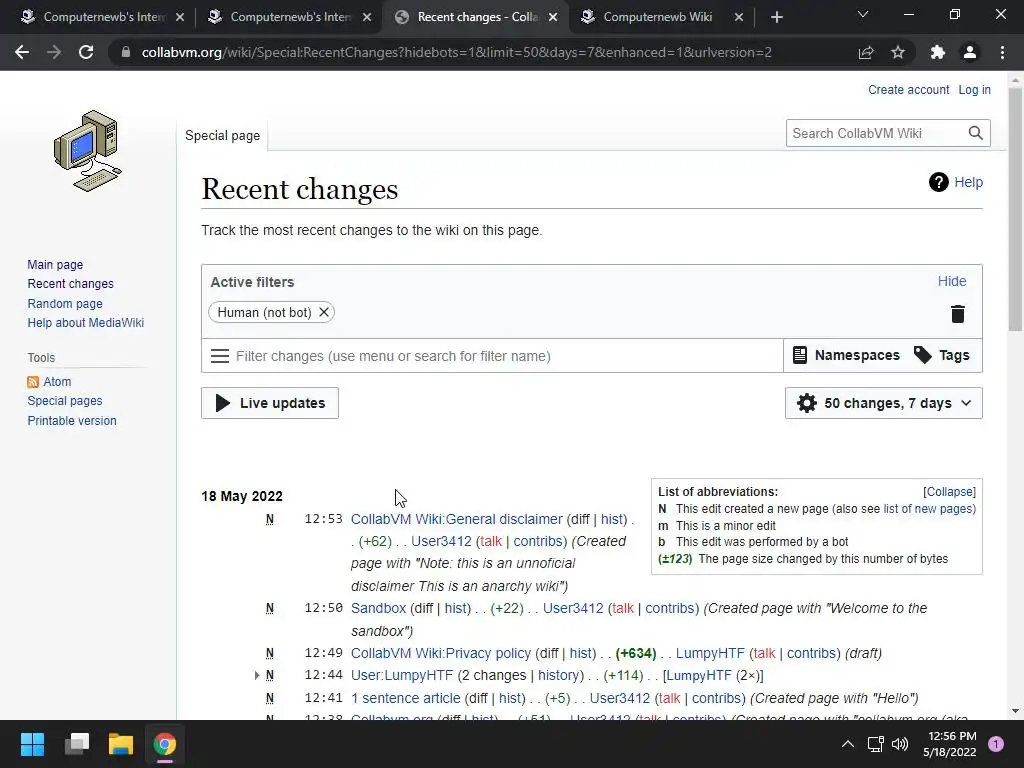Screen dimensions: 1024x768
Task: Click Chrome icon on taskbar
Action: click(165, 744)
